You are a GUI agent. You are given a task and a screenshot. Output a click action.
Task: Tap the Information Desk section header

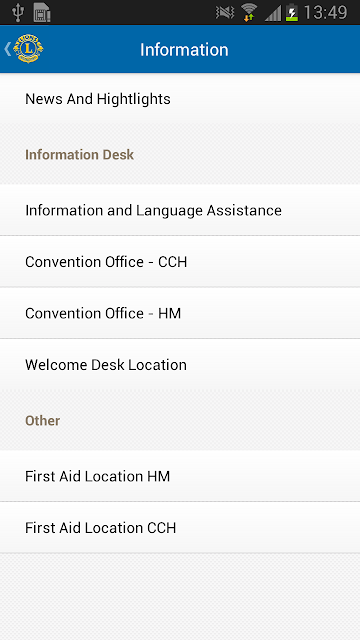[80, 155]
